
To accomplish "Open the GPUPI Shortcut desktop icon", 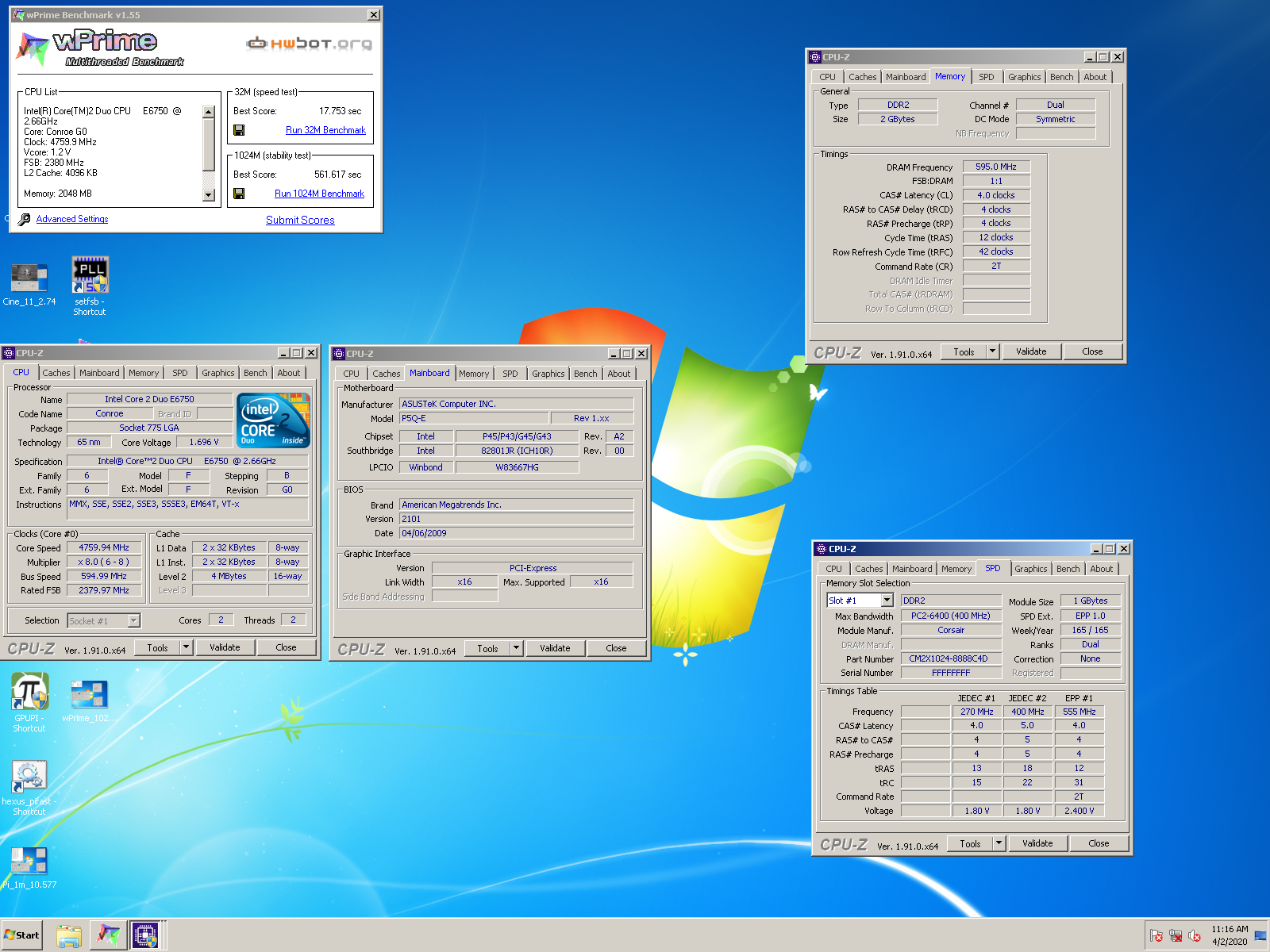I will pyautogui.click(x=29, y=702).
